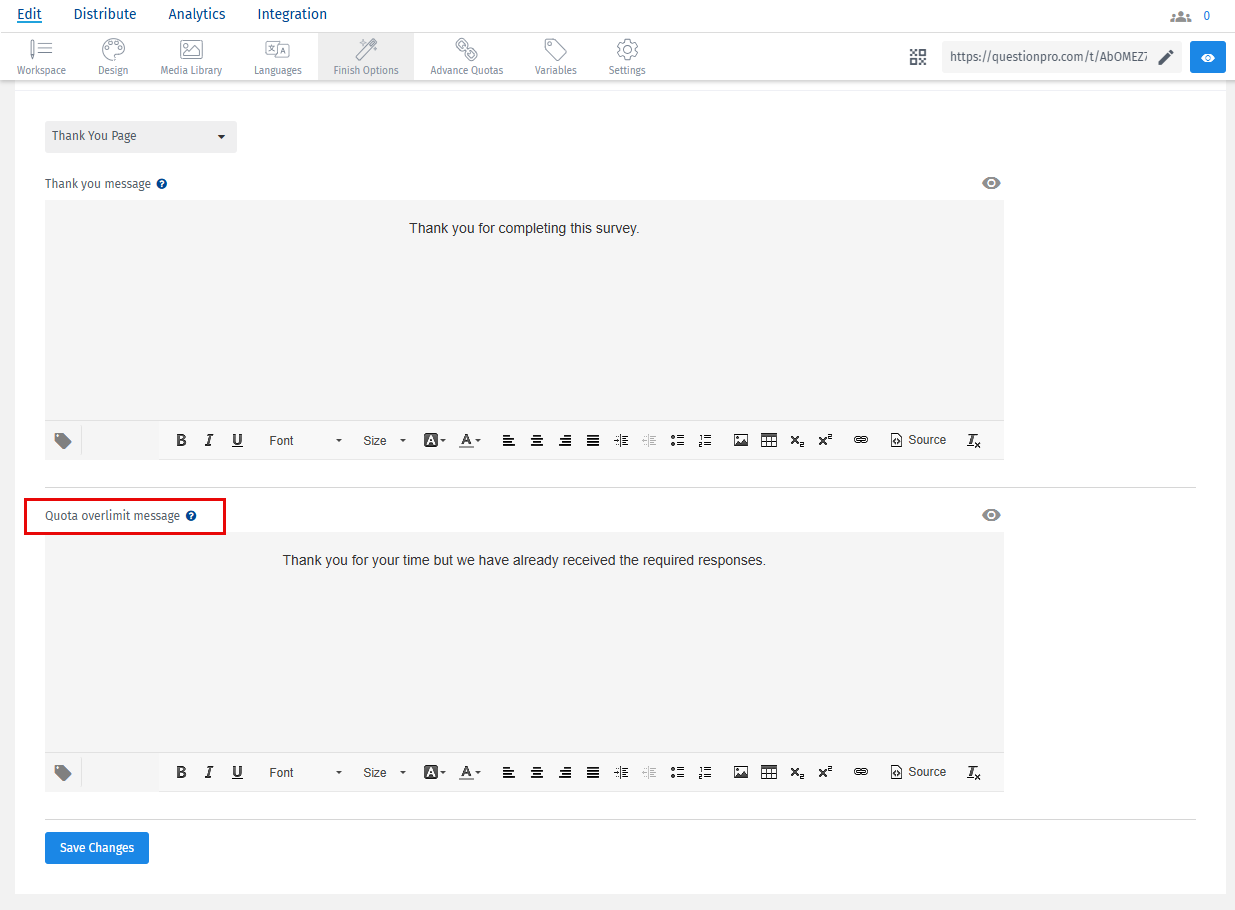Open Size dropdown in Quota overlimit editor

(385, 772)
